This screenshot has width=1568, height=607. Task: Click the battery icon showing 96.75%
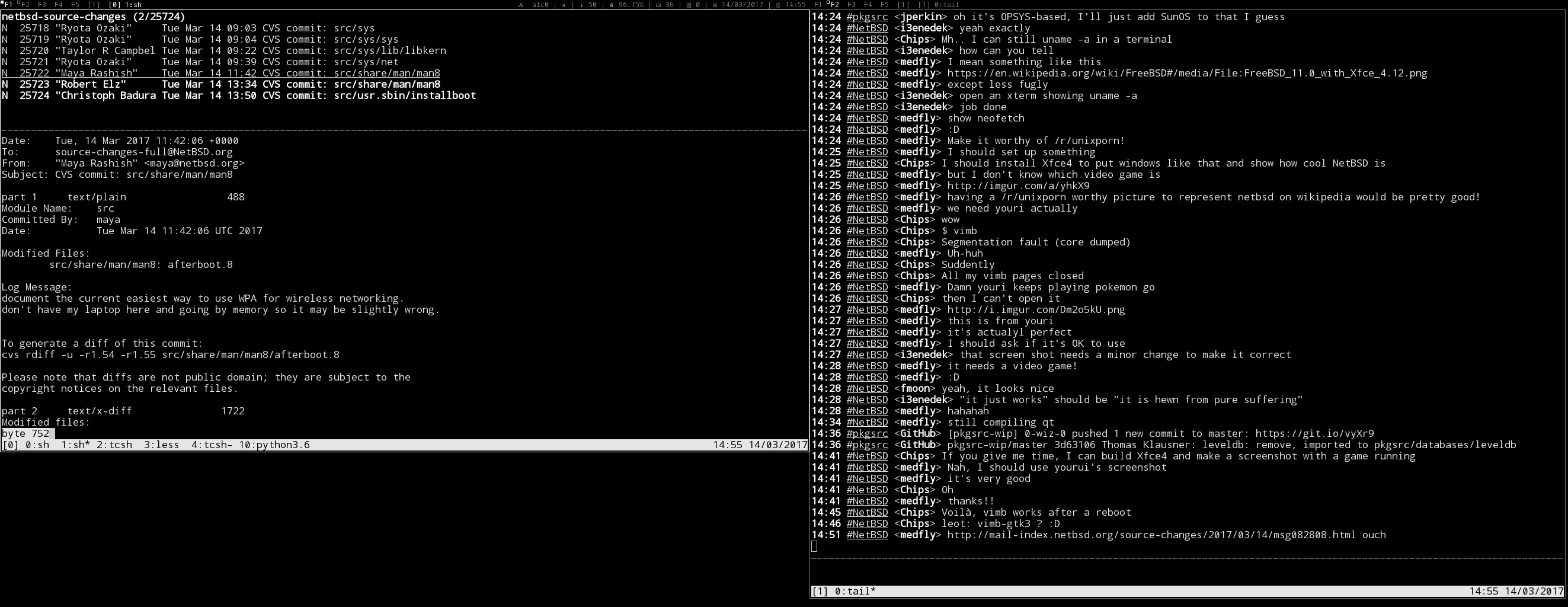coord(611,5)
